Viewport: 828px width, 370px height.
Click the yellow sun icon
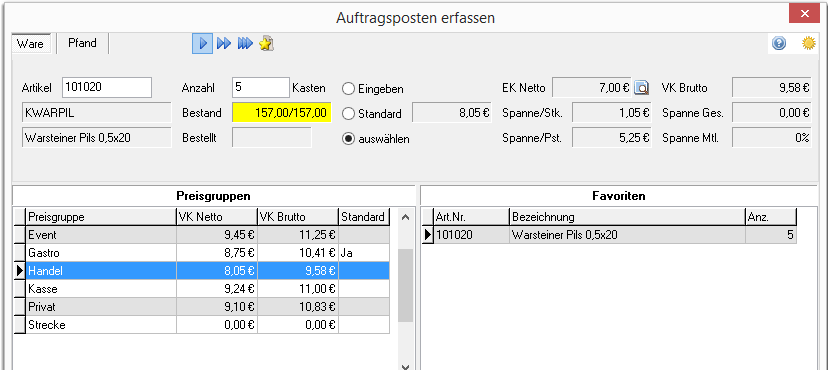[808, 43]
